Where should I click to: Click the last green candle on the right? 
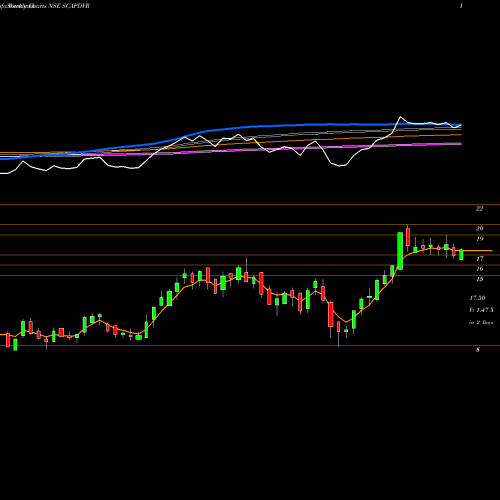tap(461, 255)
